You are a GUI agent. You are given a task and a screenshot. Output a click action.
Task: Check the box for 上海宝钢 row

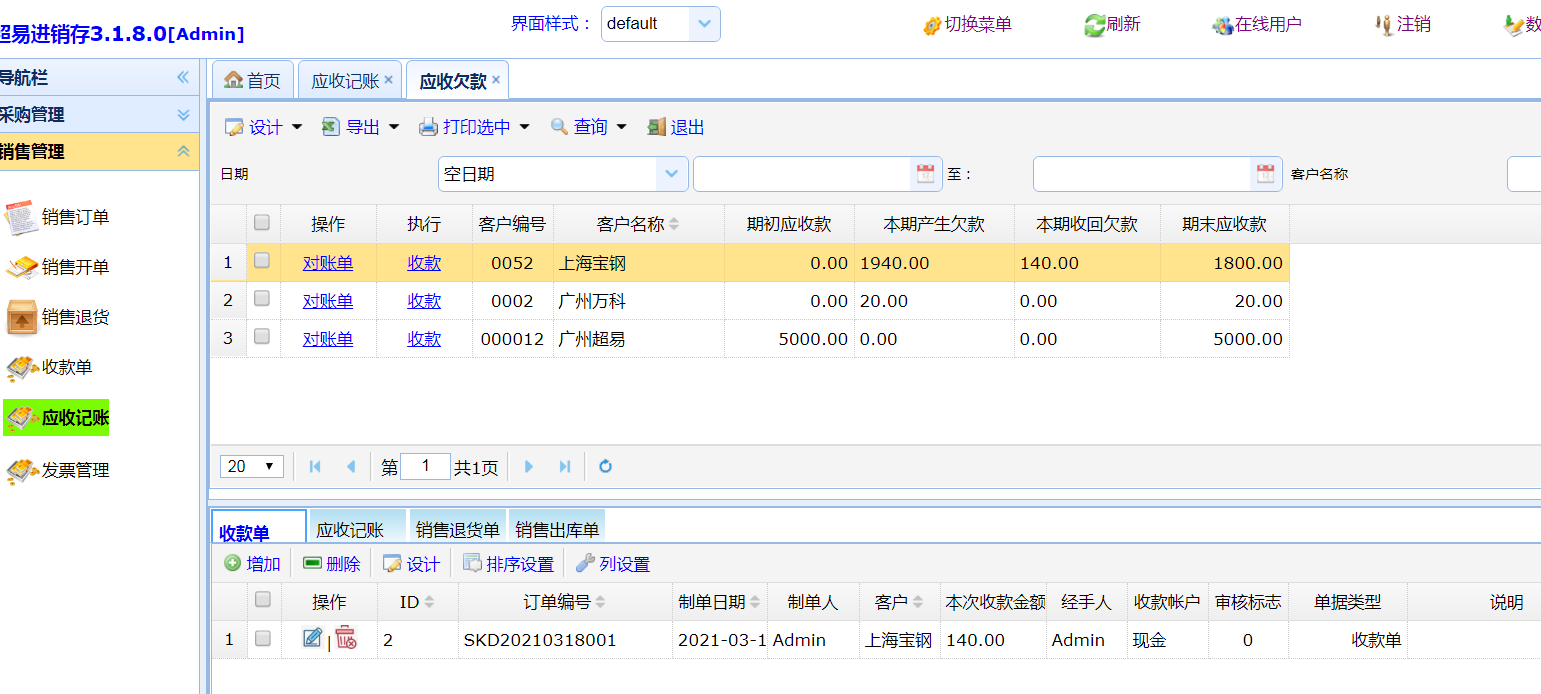point(262,261)
